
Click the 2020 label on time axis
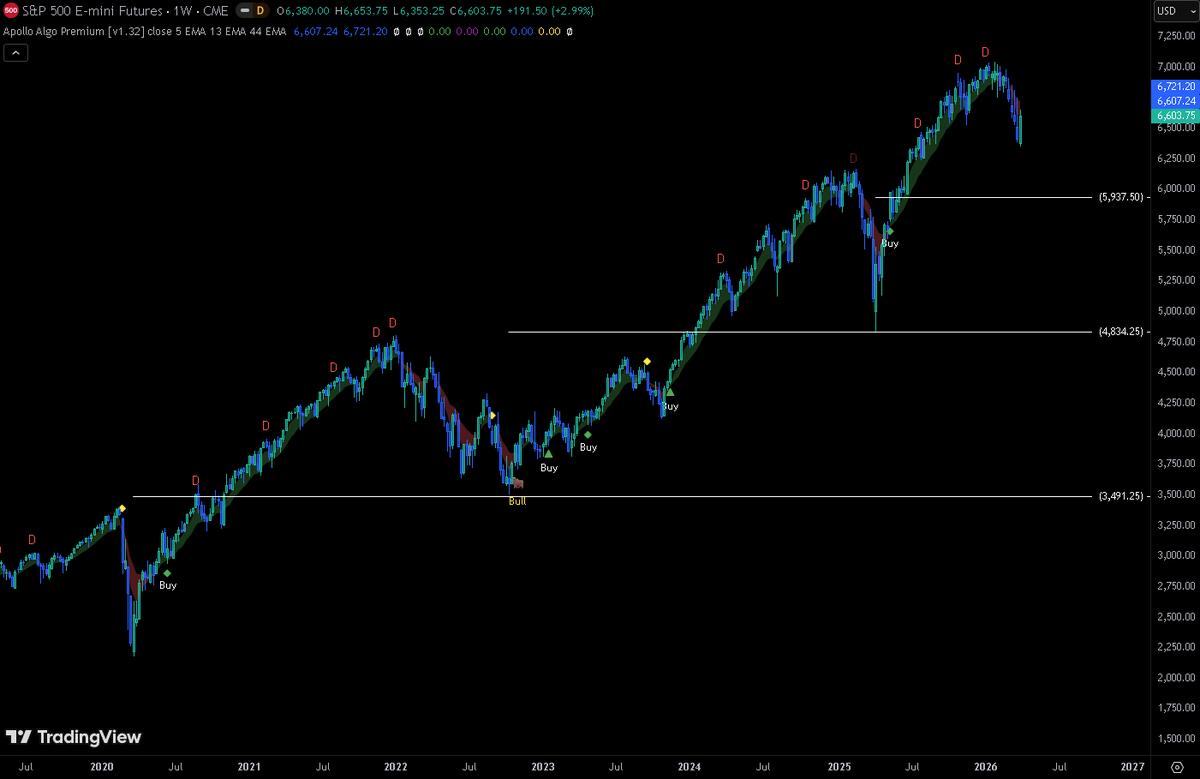(x=102, y=766)
